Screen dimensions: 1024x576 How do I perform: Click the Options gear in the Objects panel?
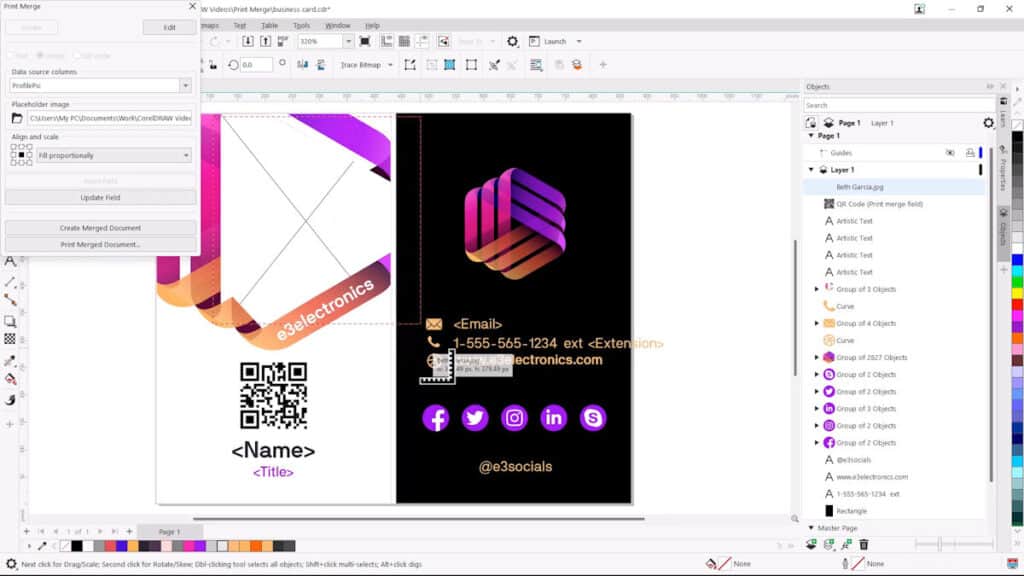click(988, 122)
